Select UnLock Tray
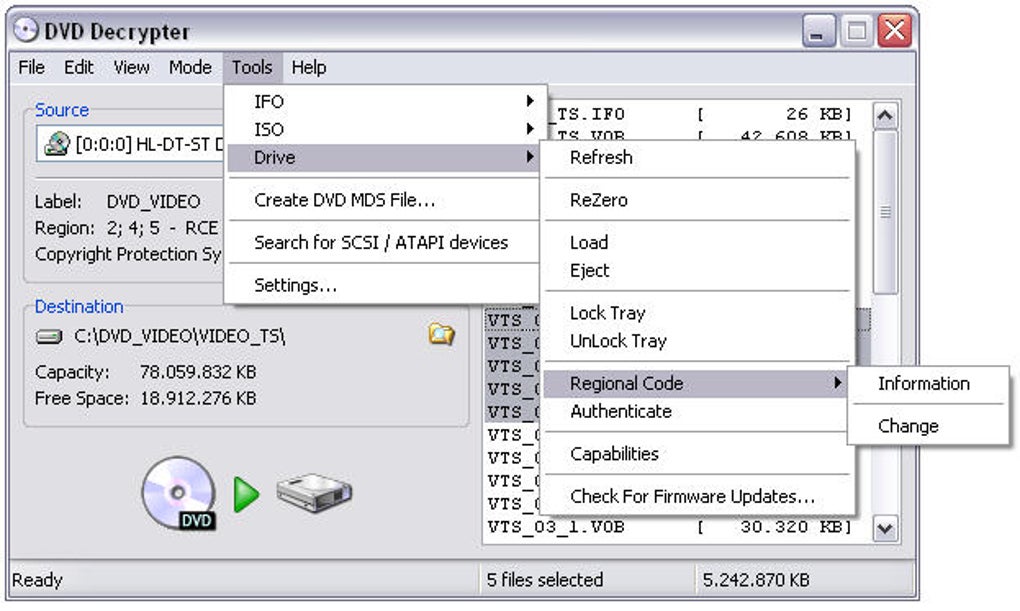1020x611 pixels. click(x=697, y=341)
